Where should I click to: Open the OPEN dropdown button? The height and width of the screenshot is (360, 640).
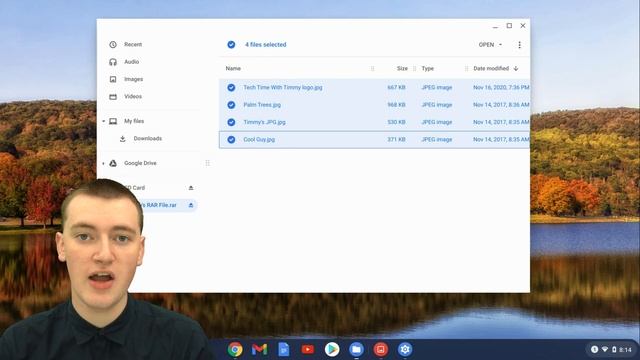click(490, 45)
